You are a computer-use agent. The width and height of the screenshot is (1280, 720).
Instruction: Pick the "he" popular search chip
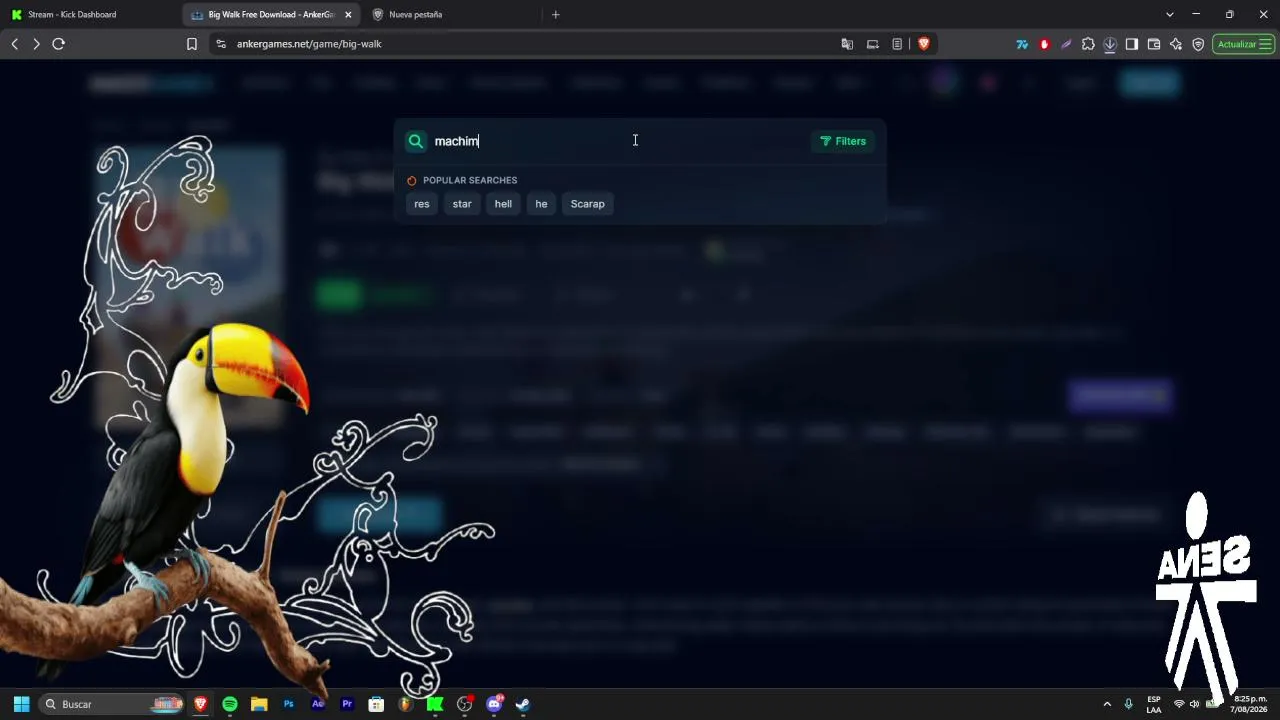pyautogui.click(x=541, y=204)
